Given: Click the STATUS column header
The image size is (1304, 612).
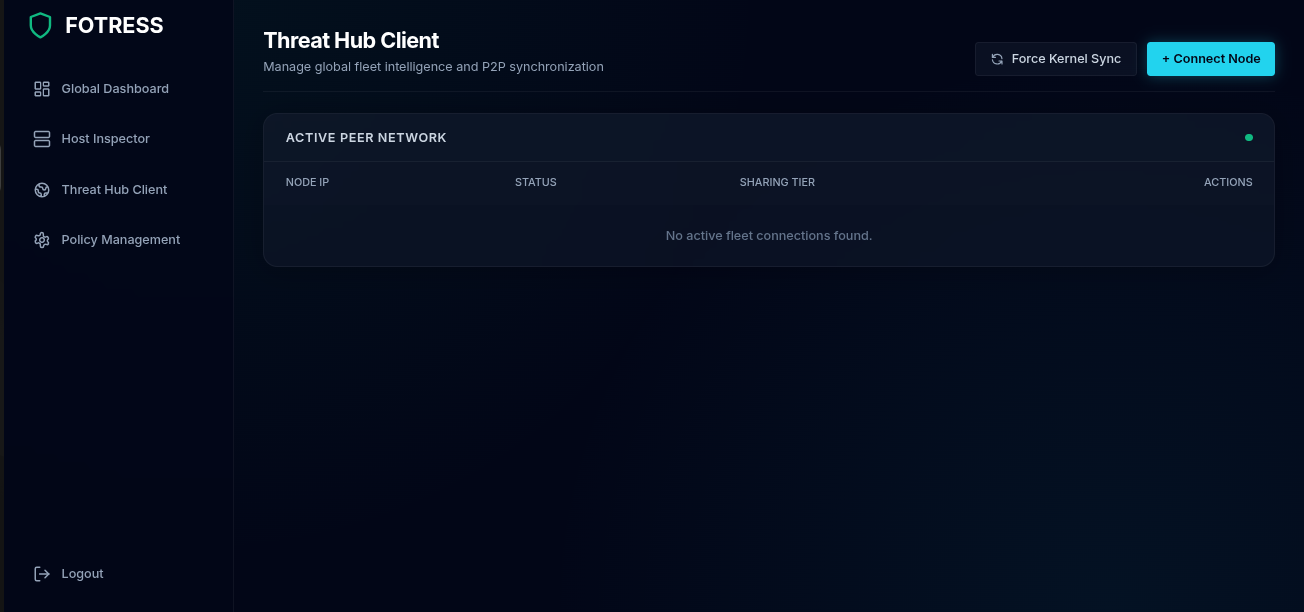Looking at the screenshot, I should [536, 182].
